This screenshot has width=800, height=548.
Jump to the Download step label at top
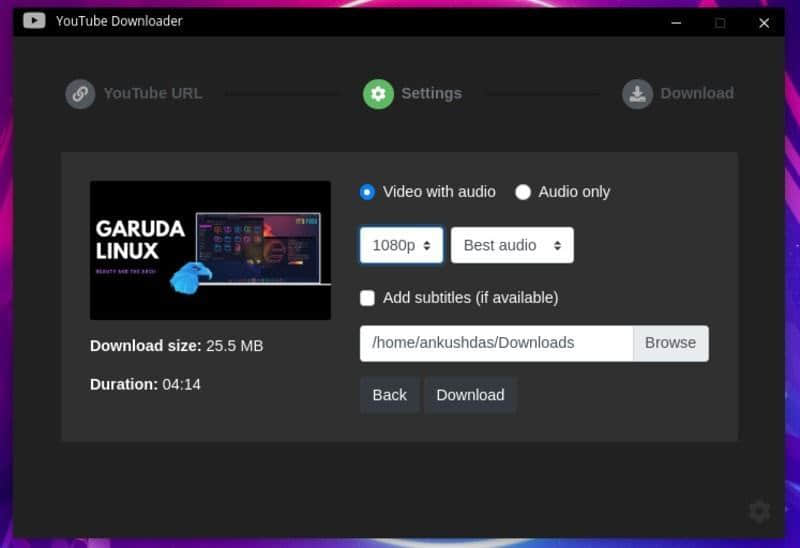pyautogui.click(x=697, y=94)
